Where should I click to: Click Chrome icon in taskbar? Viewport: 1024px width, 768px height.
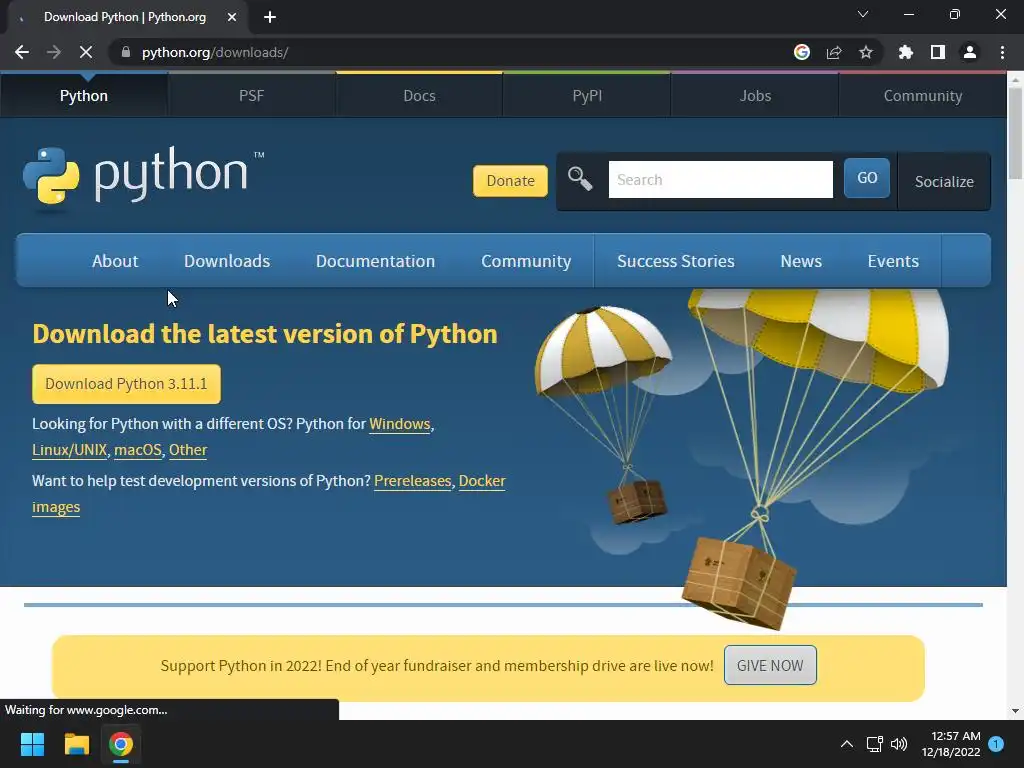(121, 744)
